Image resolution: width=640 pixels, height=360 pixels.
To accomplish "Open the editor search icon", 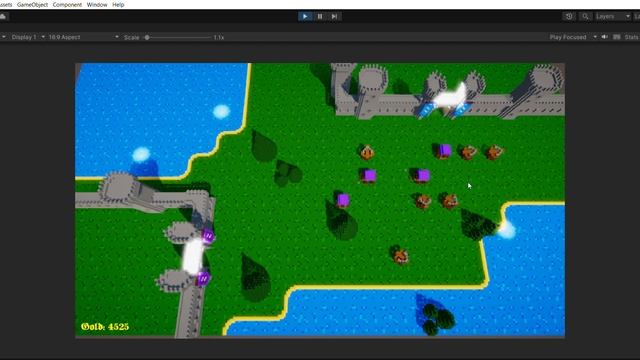I will coord(585,16).
